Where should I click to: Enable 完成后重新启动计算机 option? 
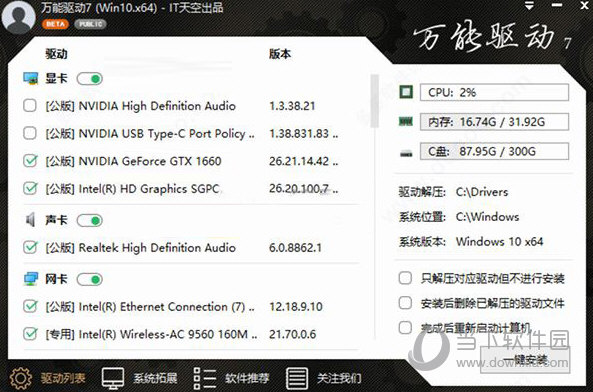click(405, 327)
